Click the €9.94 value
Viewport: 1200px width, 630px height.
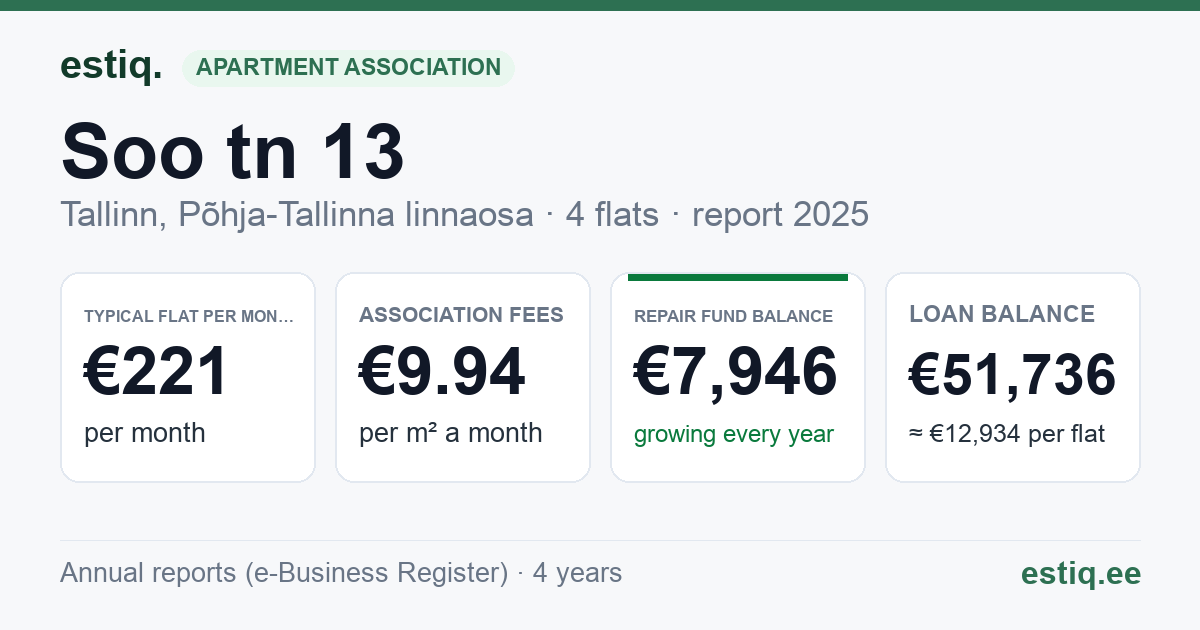pos(442,372)
